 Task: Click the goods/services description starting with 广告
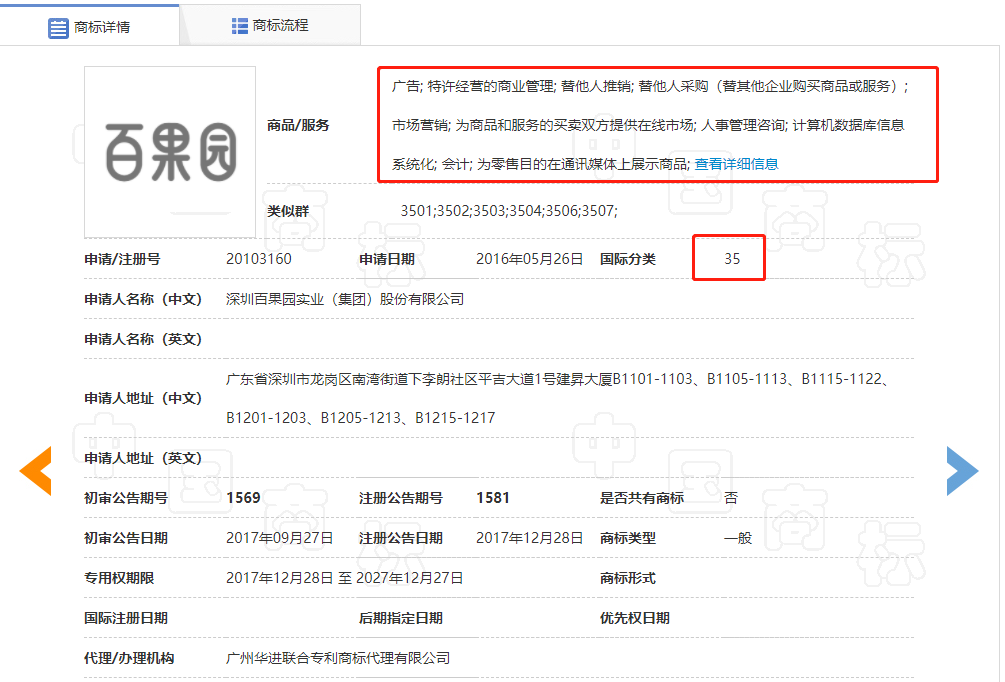click(650, 125)
